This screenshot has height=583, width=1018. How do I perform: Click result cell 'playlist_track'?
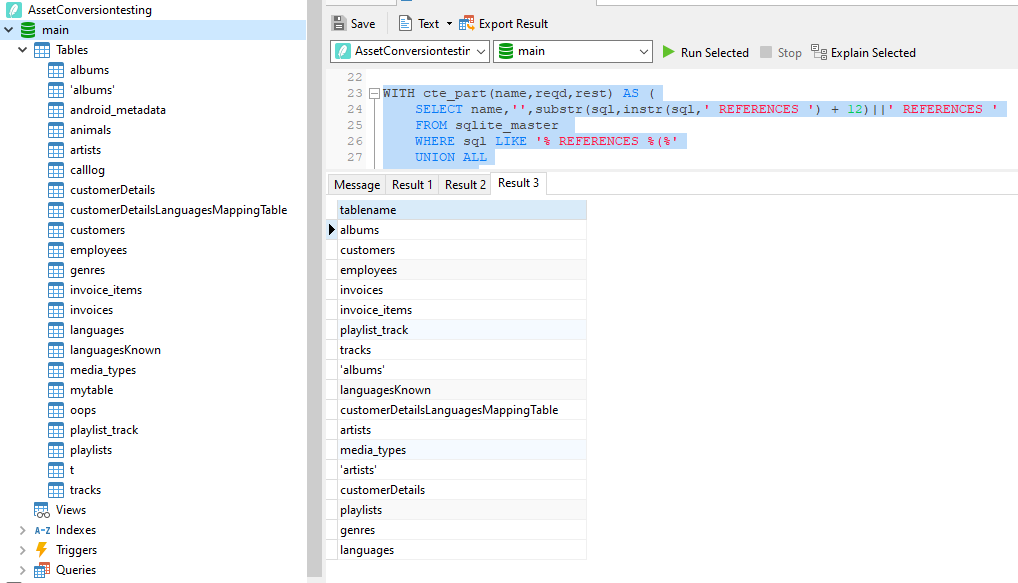462,330
